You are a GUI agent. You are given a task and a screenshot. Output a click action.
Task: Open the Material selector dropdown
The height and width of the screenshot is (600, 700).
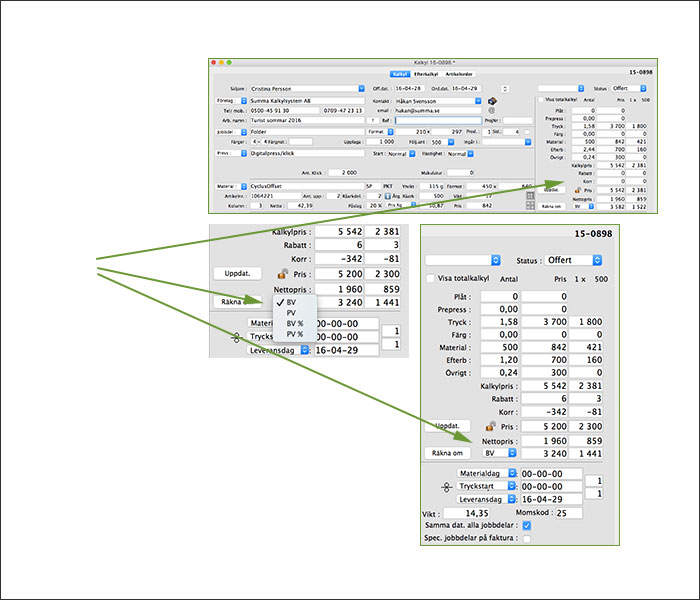tap(231, 186)
